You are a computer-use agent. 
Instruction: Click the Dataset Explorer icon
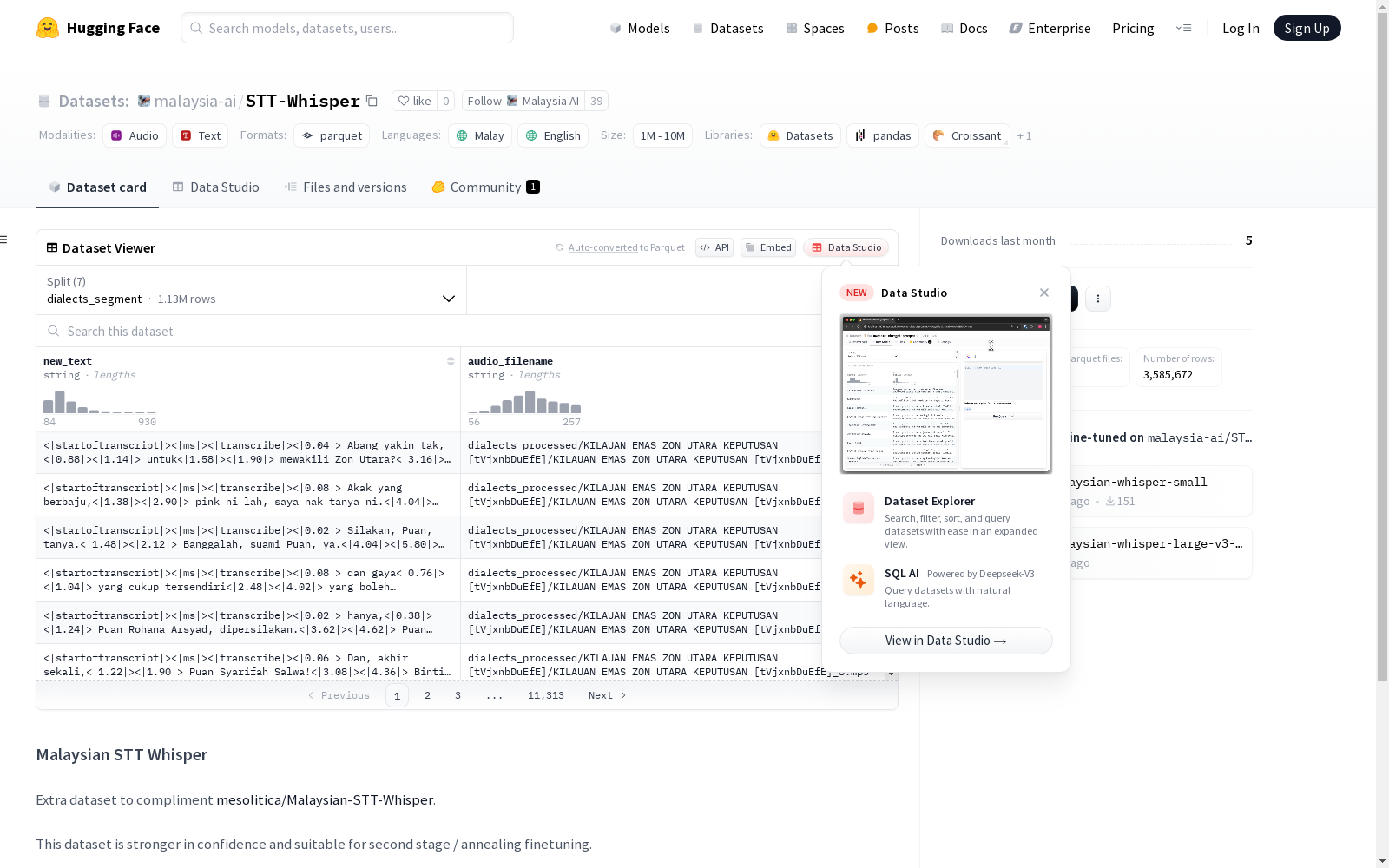pos(859,509)
